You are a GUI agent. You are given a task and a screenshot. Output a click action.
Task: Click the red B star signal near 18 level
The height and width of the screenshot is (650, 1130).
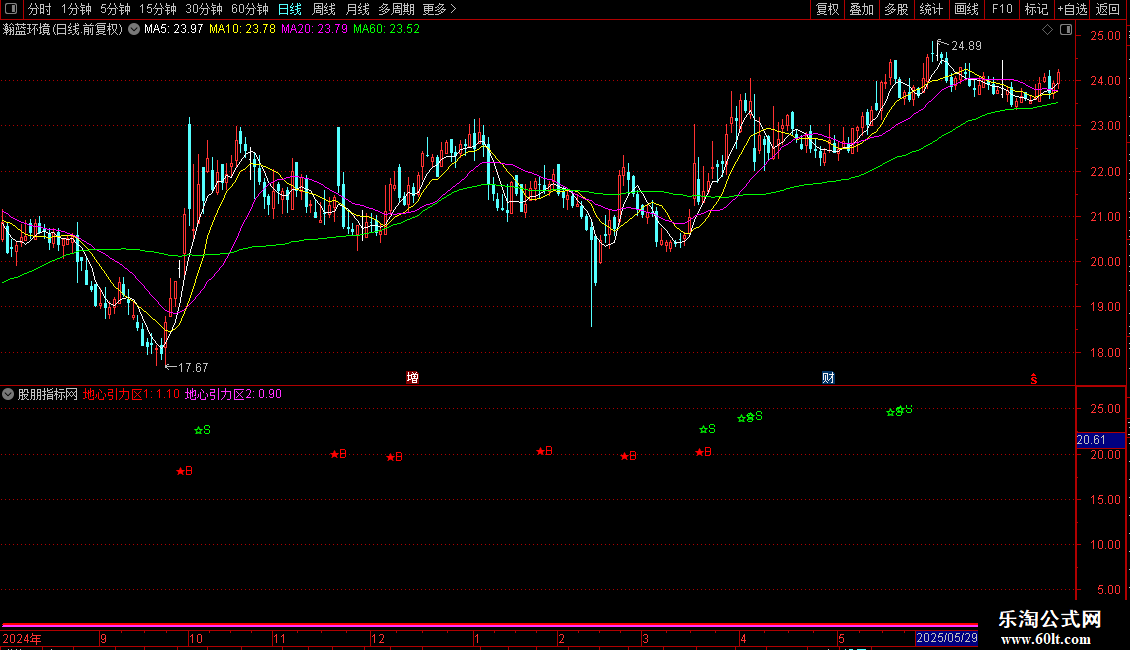(184, 471)
